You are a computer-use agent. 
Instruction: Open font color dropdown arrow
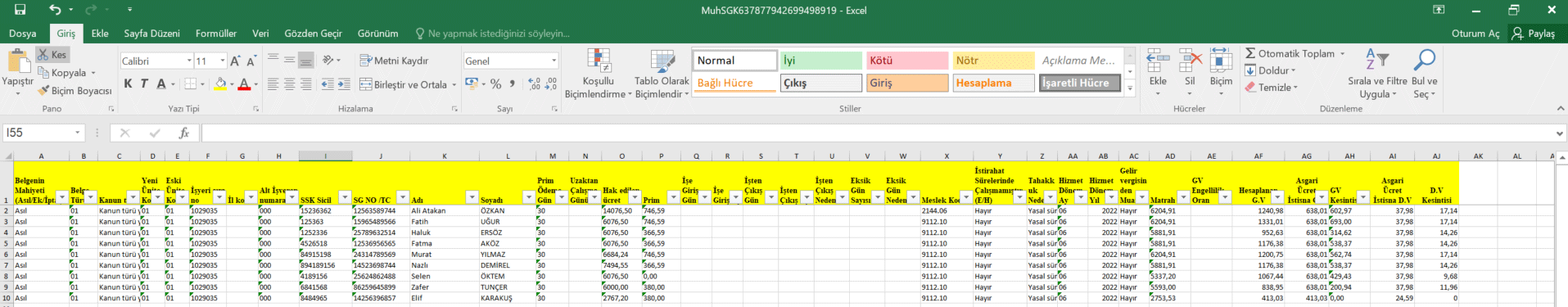(x=255, y=84)
